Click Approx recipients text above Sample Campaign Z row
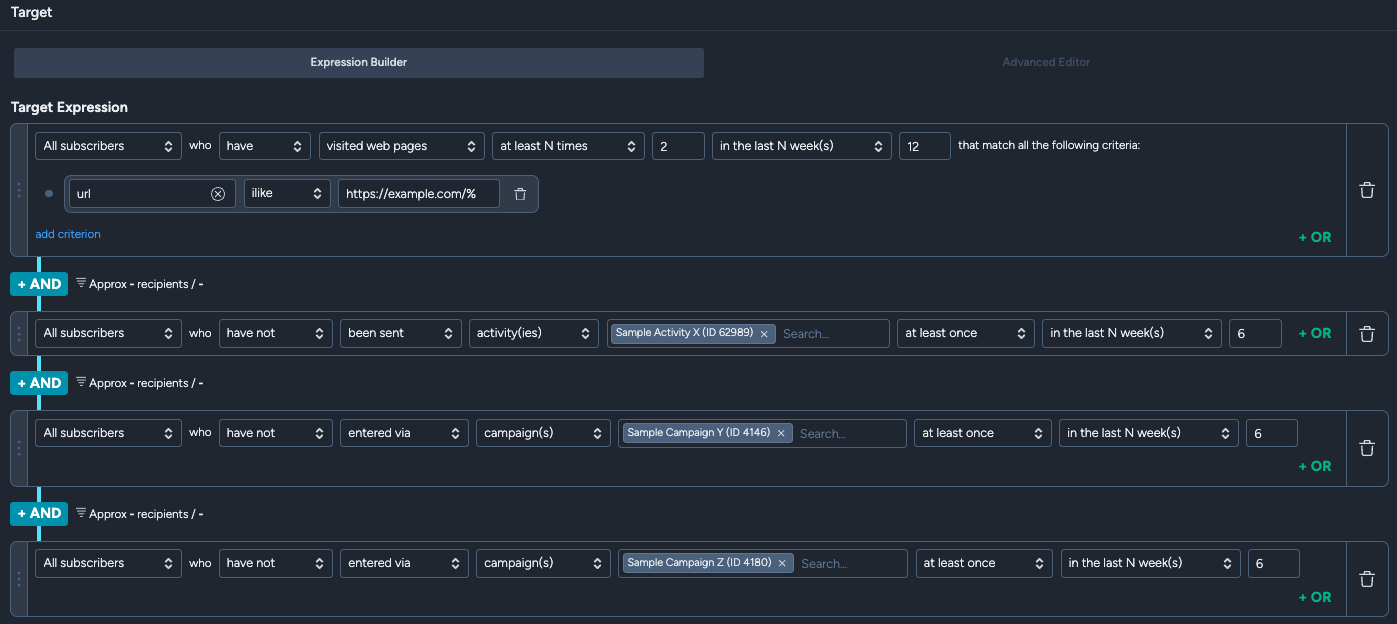 (146, 514)
